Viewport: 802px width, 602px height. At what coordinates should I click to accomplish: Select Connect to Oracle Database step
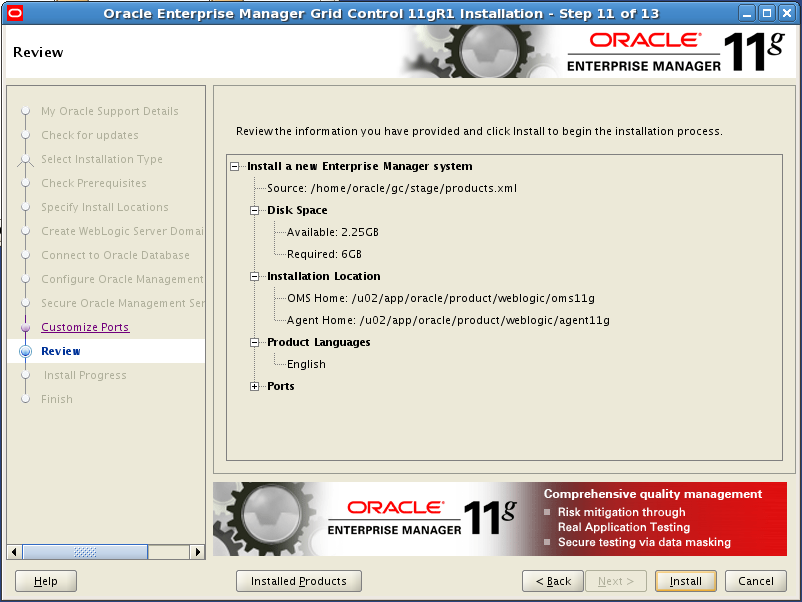coord(115,255)
